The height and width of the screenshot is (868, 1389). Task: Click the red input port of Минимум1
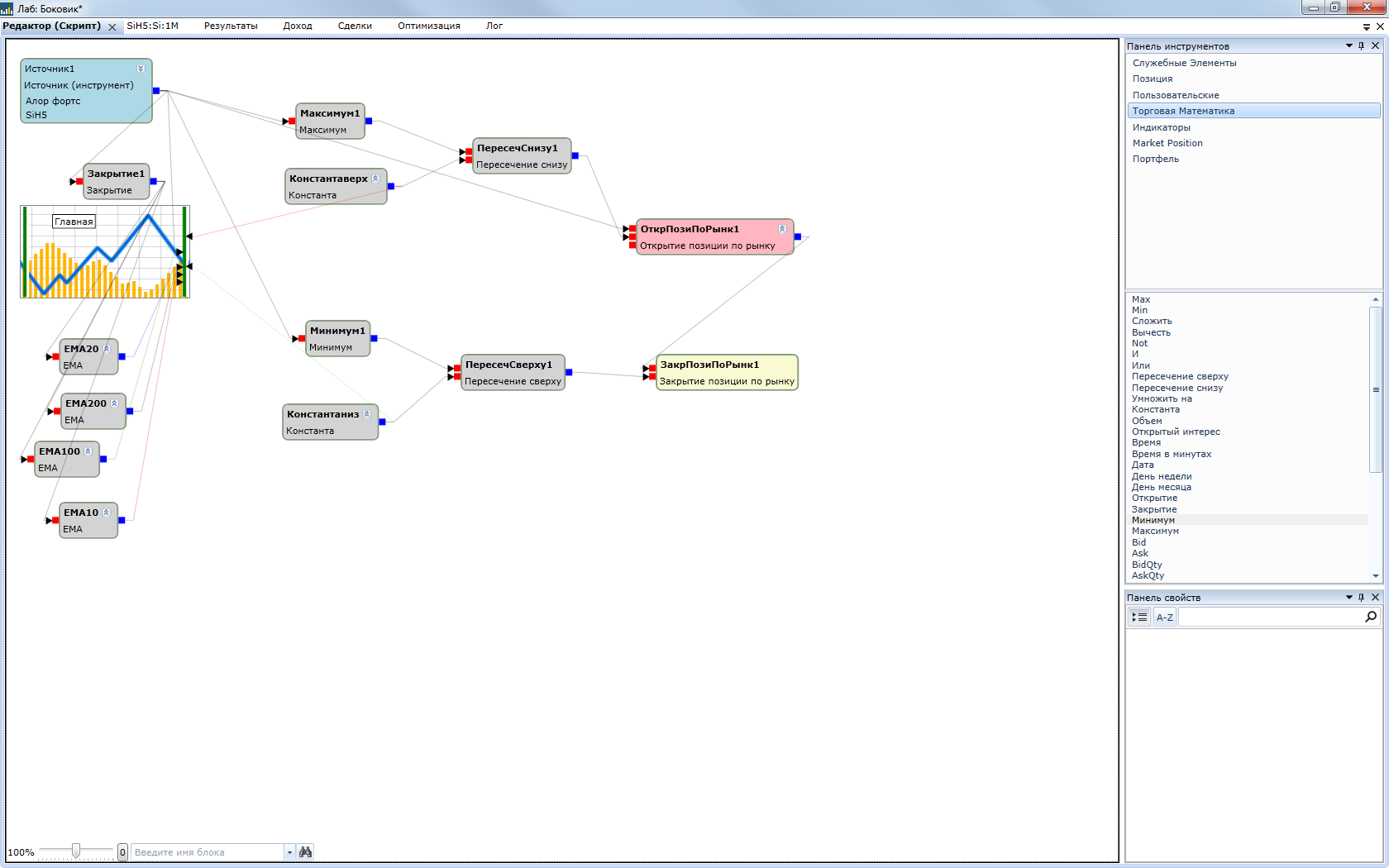point(302,338)
